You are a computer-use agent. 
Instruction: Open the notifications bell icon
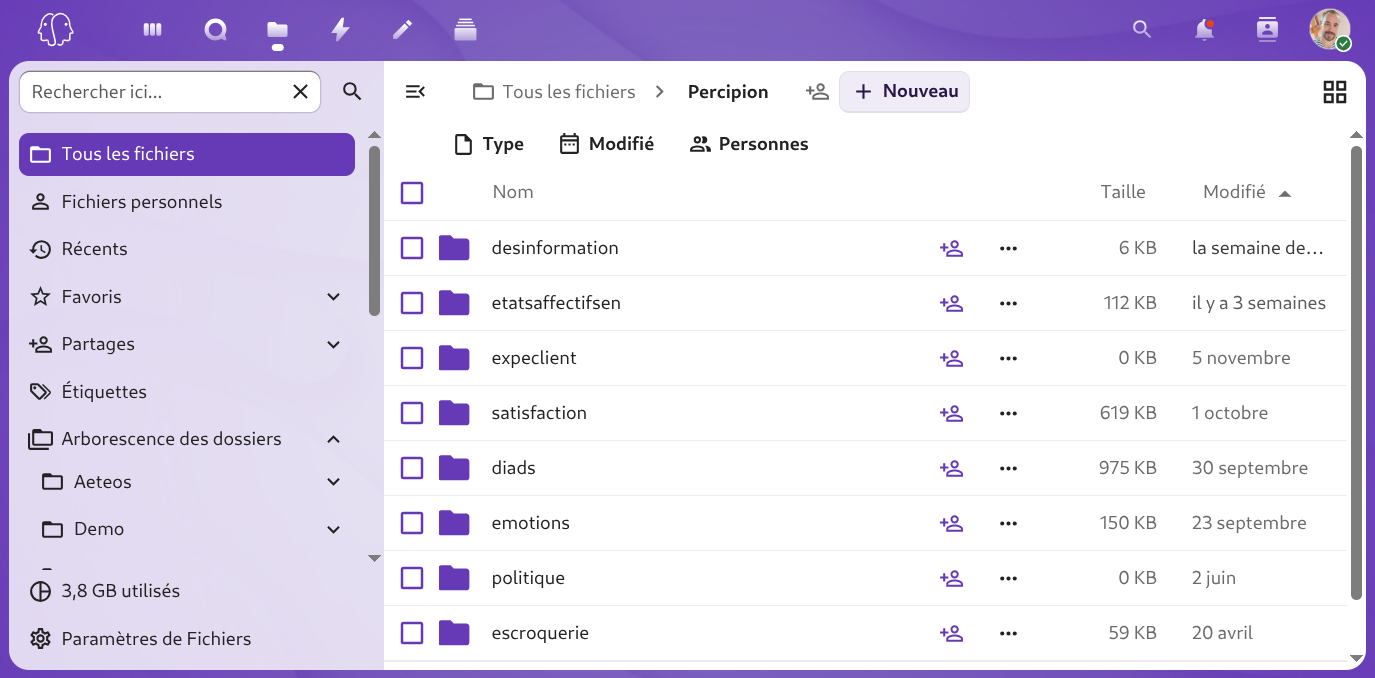click(1204, 30)
